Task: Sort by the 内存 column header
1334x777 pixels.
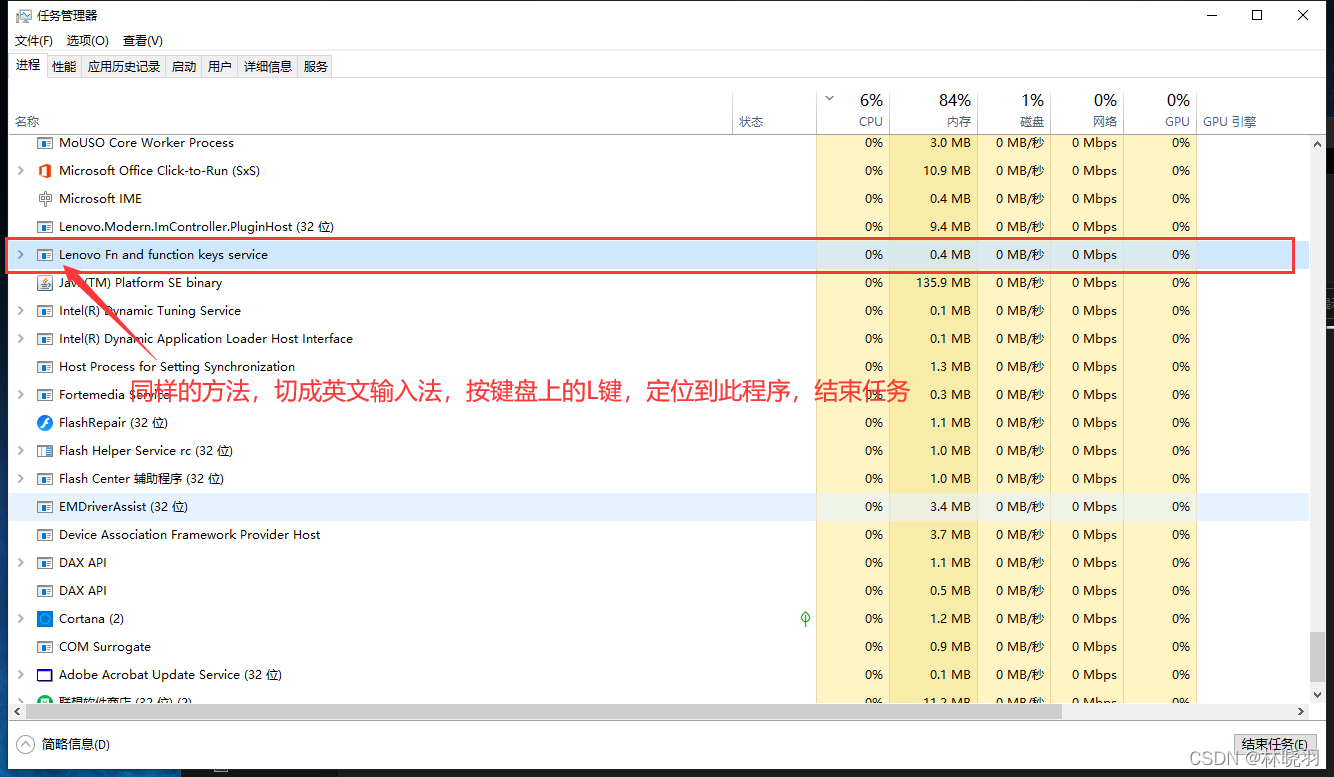Action: 933,110
